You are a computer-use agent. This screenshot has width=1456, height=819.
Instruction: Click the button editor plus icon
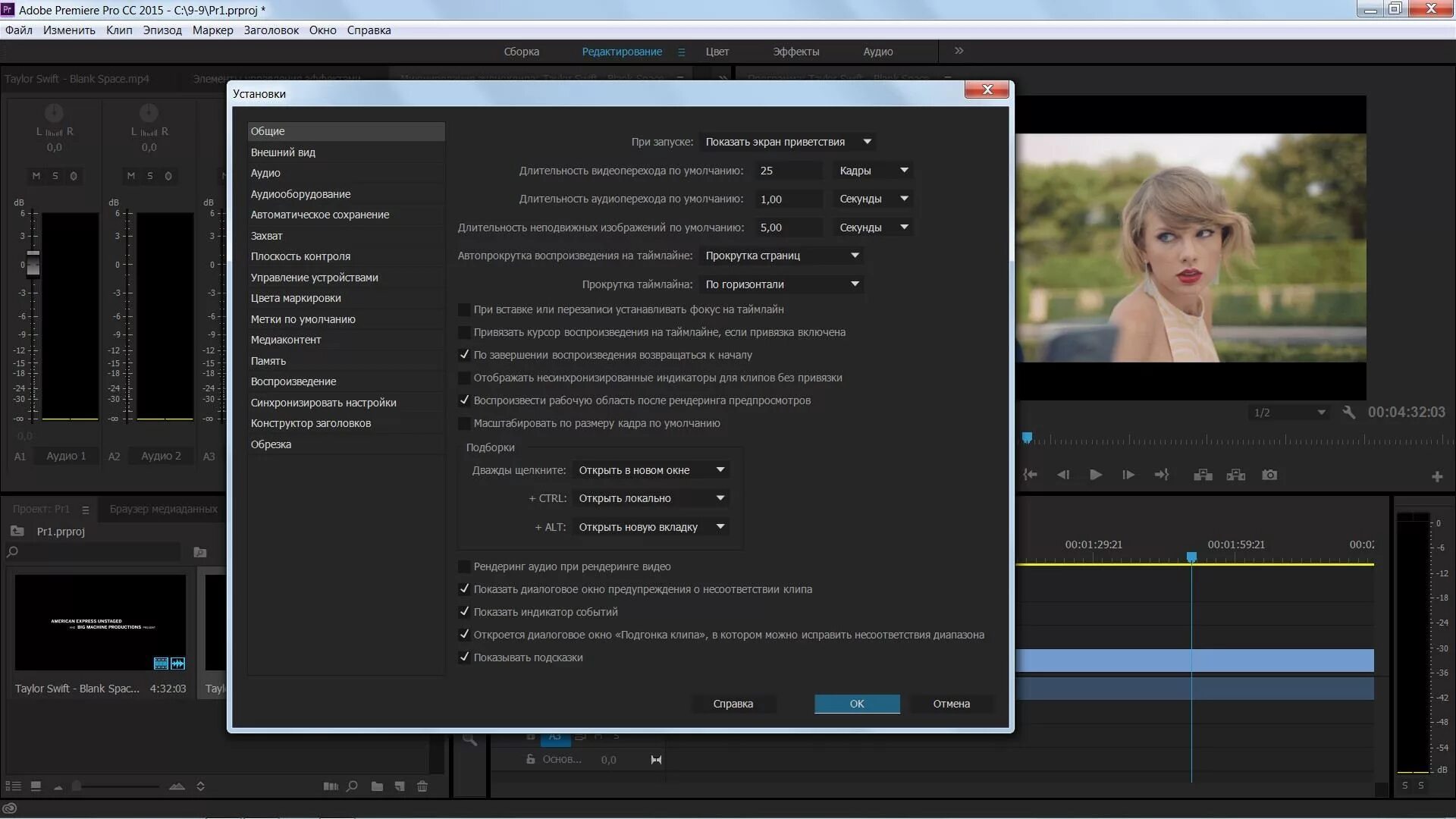point(1437,476)
